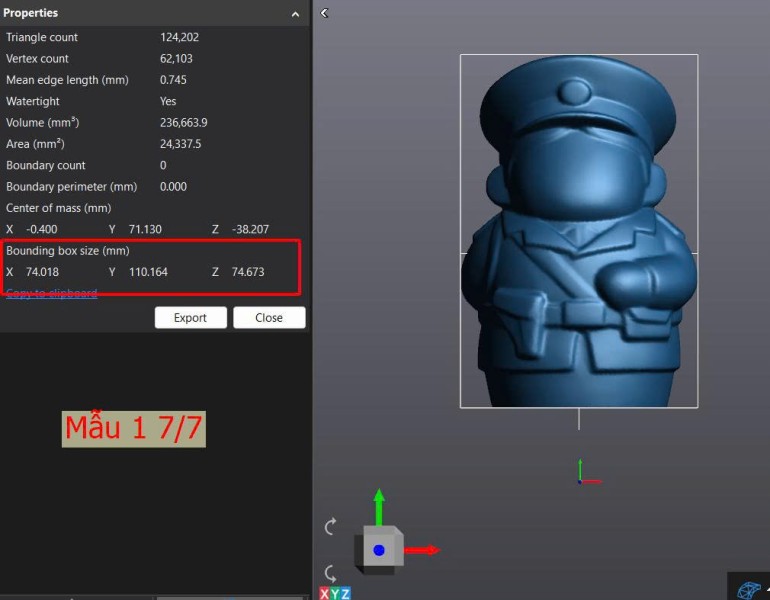
Task: Click the Boundary perimeter value 0.000
Action: pyautogui.click(x=173, y=187)
